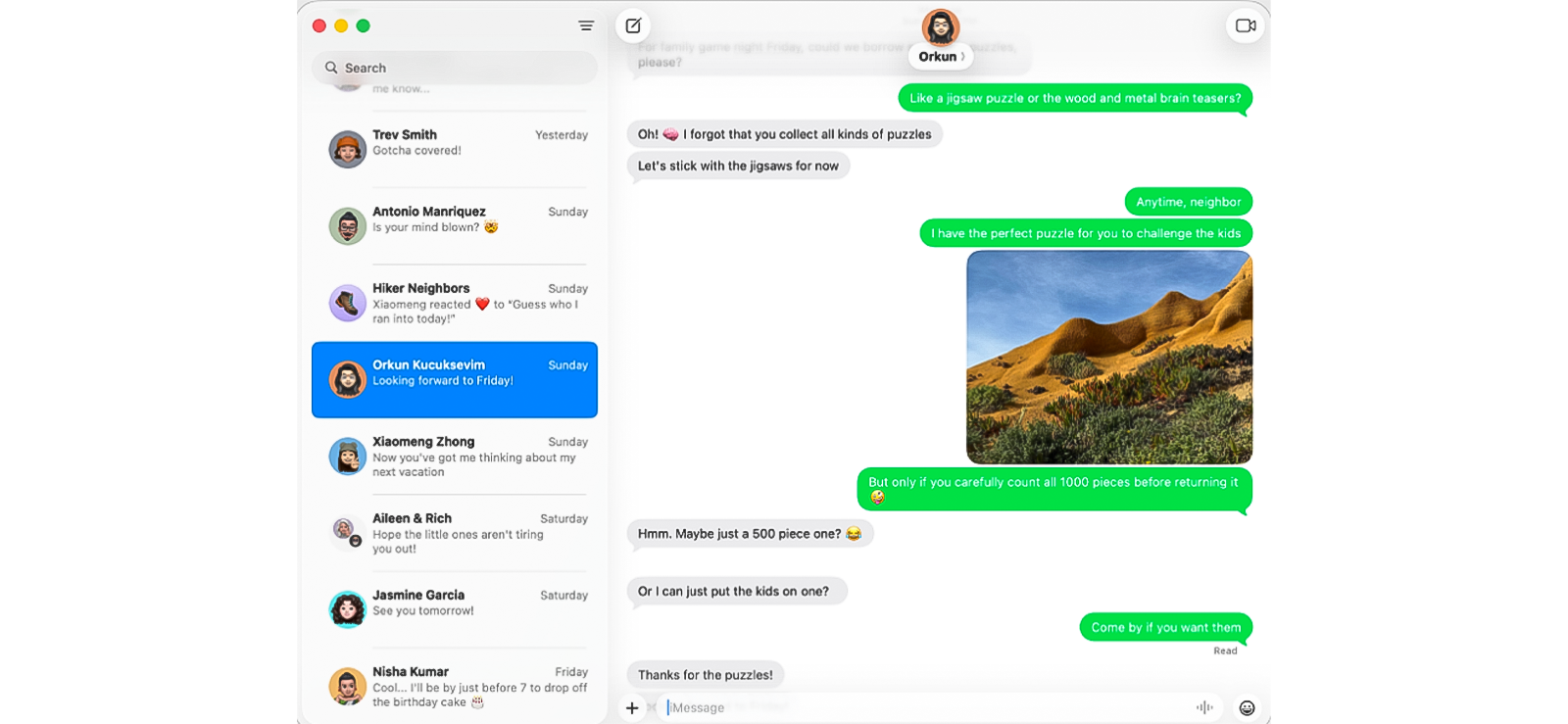
Task: Open the emoji picker
Action: (x=1247, y=707)
